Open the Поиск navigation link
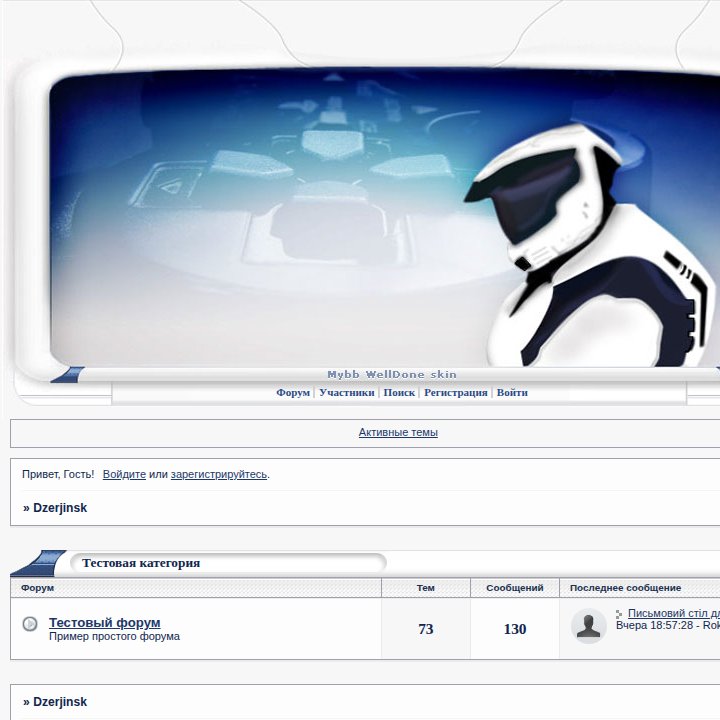This screenshot has height=720, width=720. pyautogui.click(x=399, y=393)
